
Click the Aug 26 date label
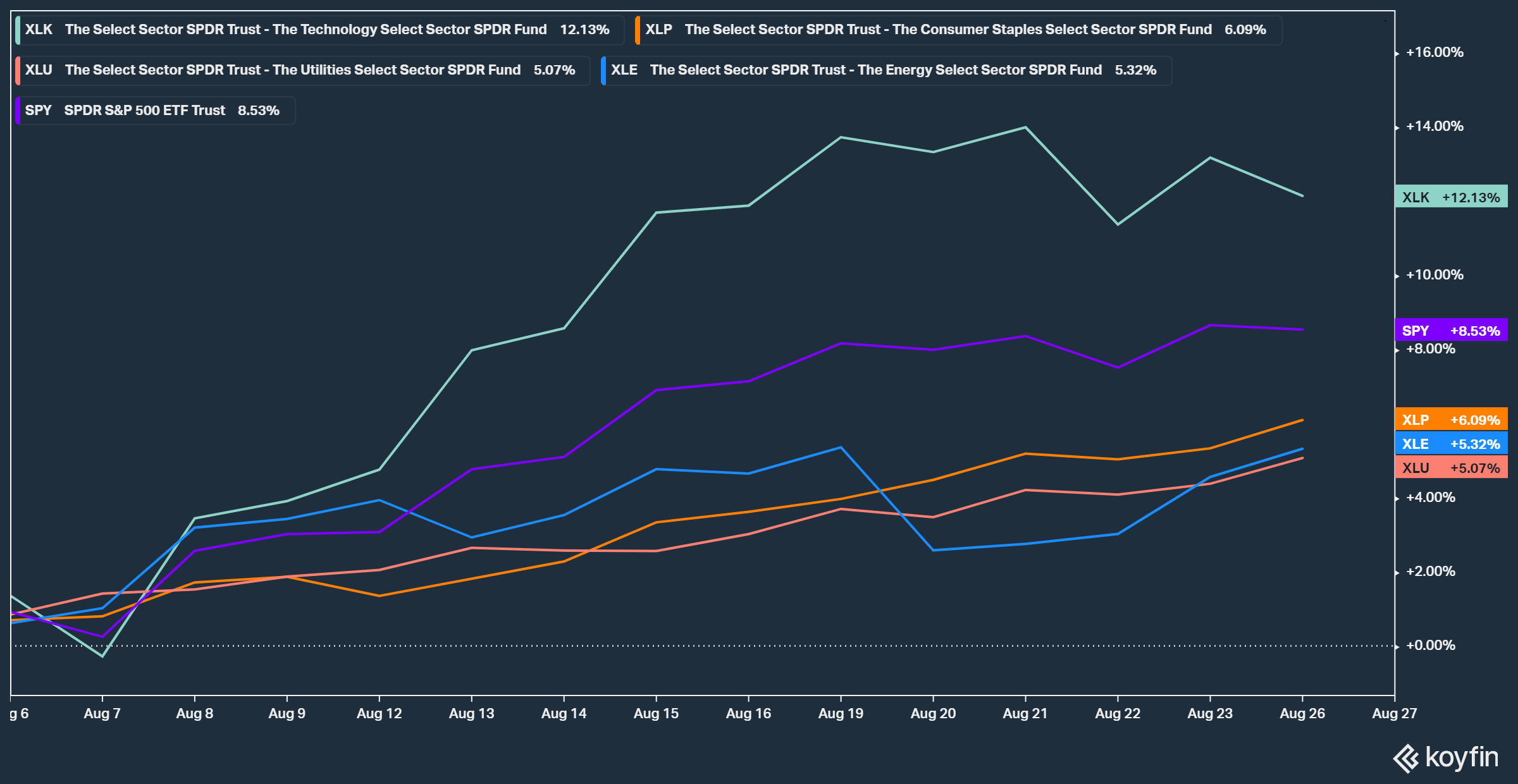click(1302, 714)
